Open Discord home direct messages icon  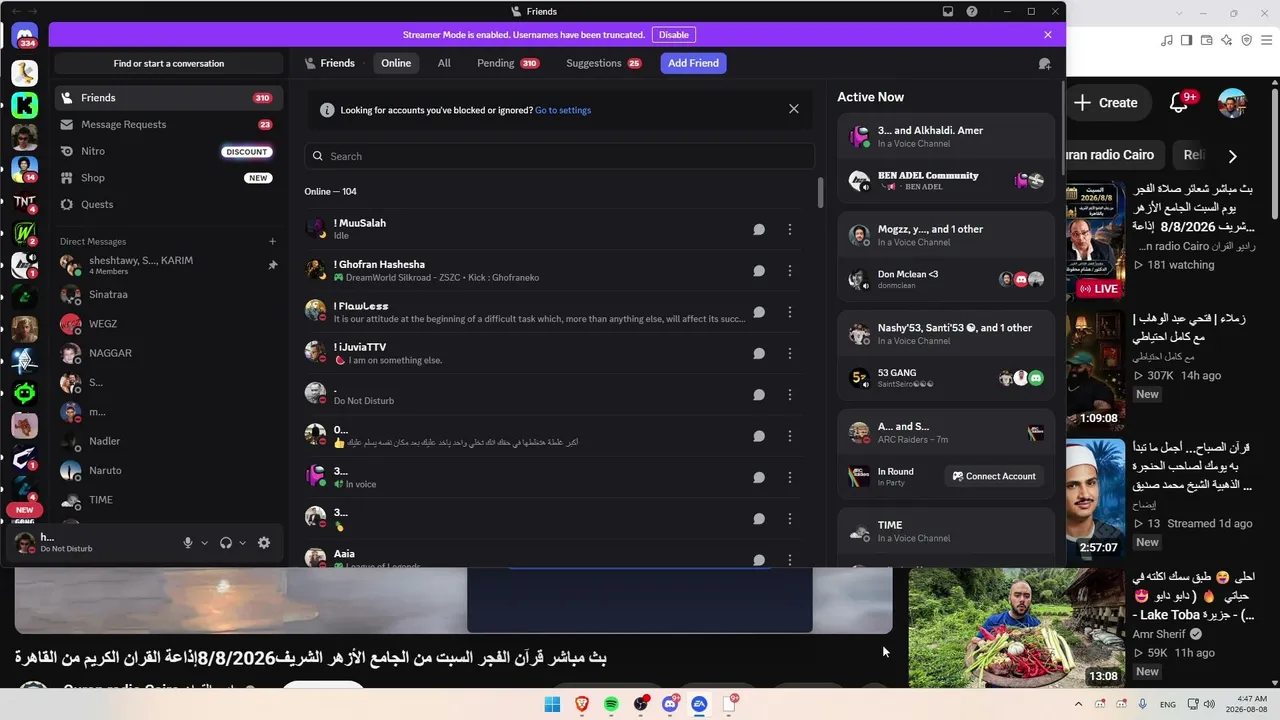(x=25, y=36)
